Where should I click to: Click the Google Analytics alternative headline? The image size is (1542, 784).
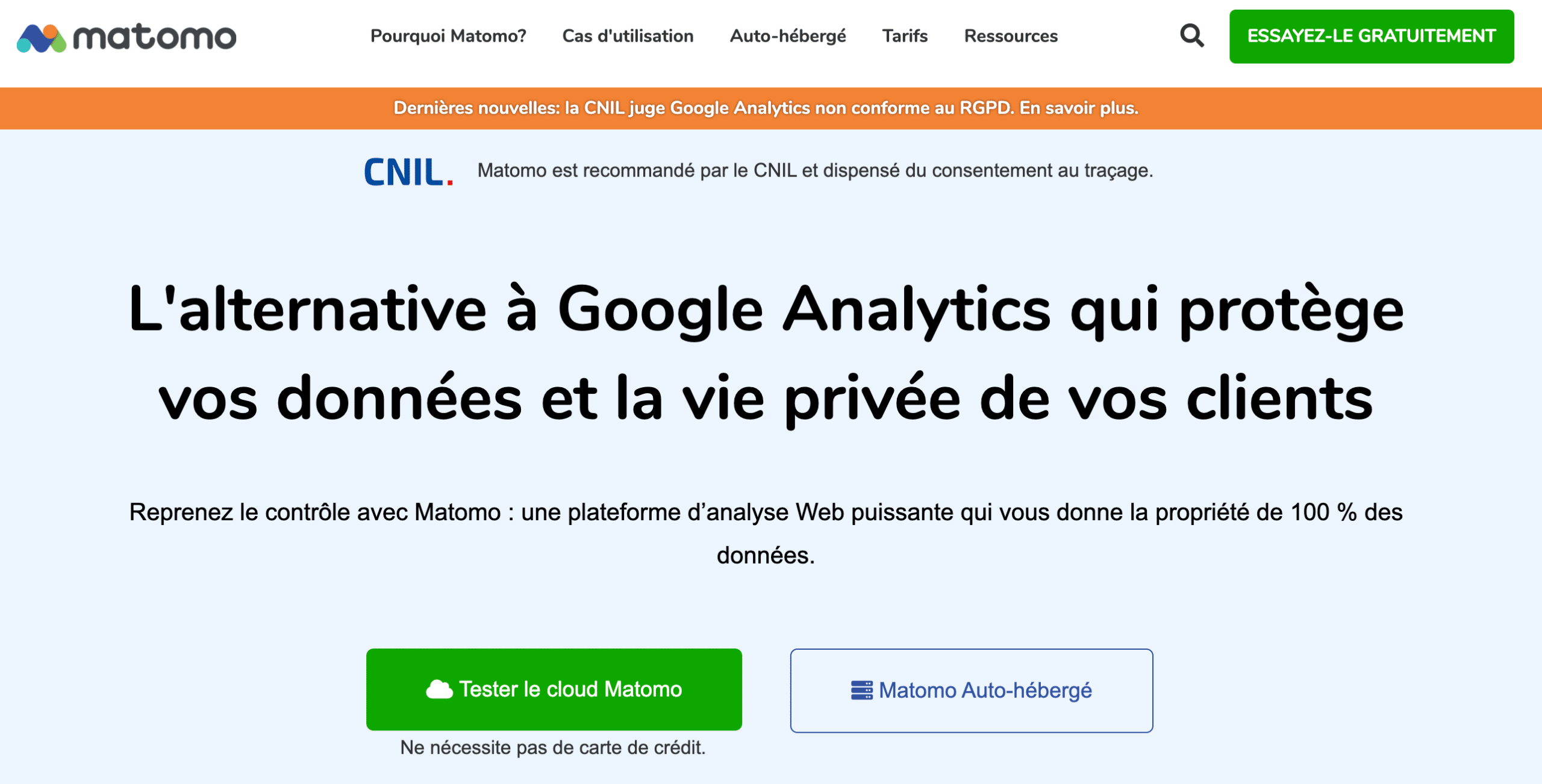click(766, 354)
